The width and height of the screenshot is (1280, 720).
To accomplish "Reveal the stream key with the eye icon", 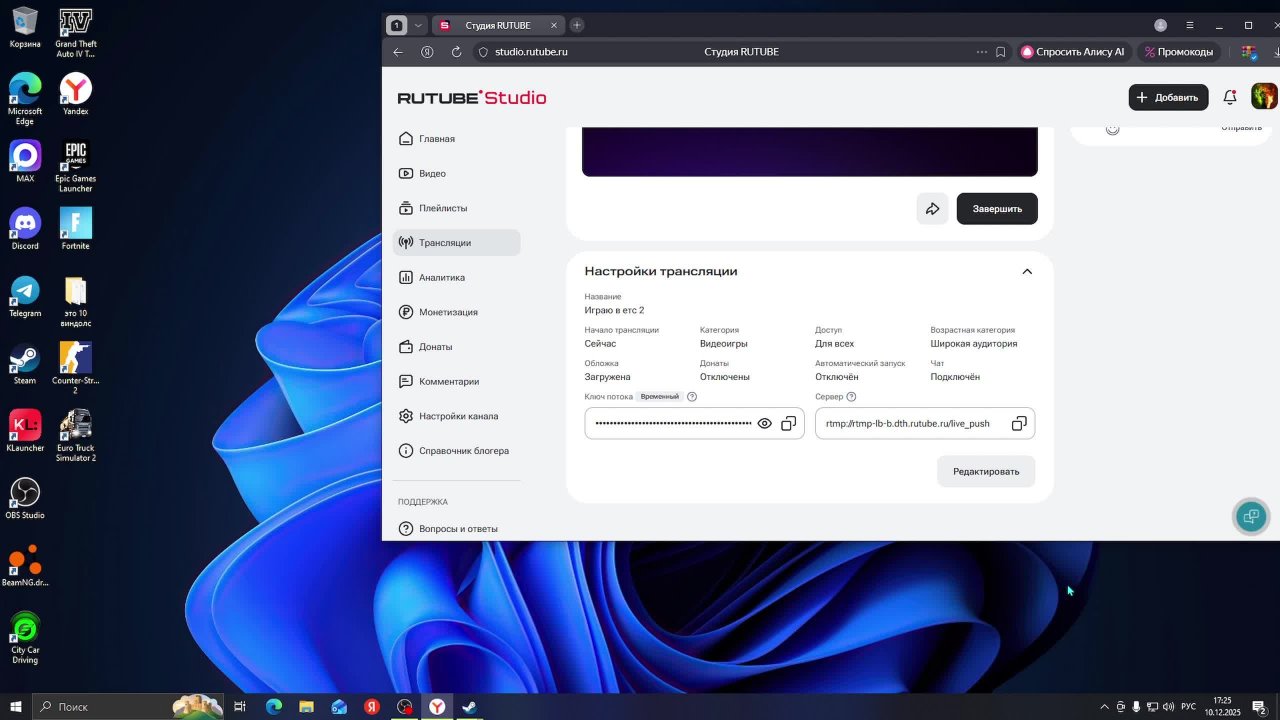I will (x=765, y=424).
